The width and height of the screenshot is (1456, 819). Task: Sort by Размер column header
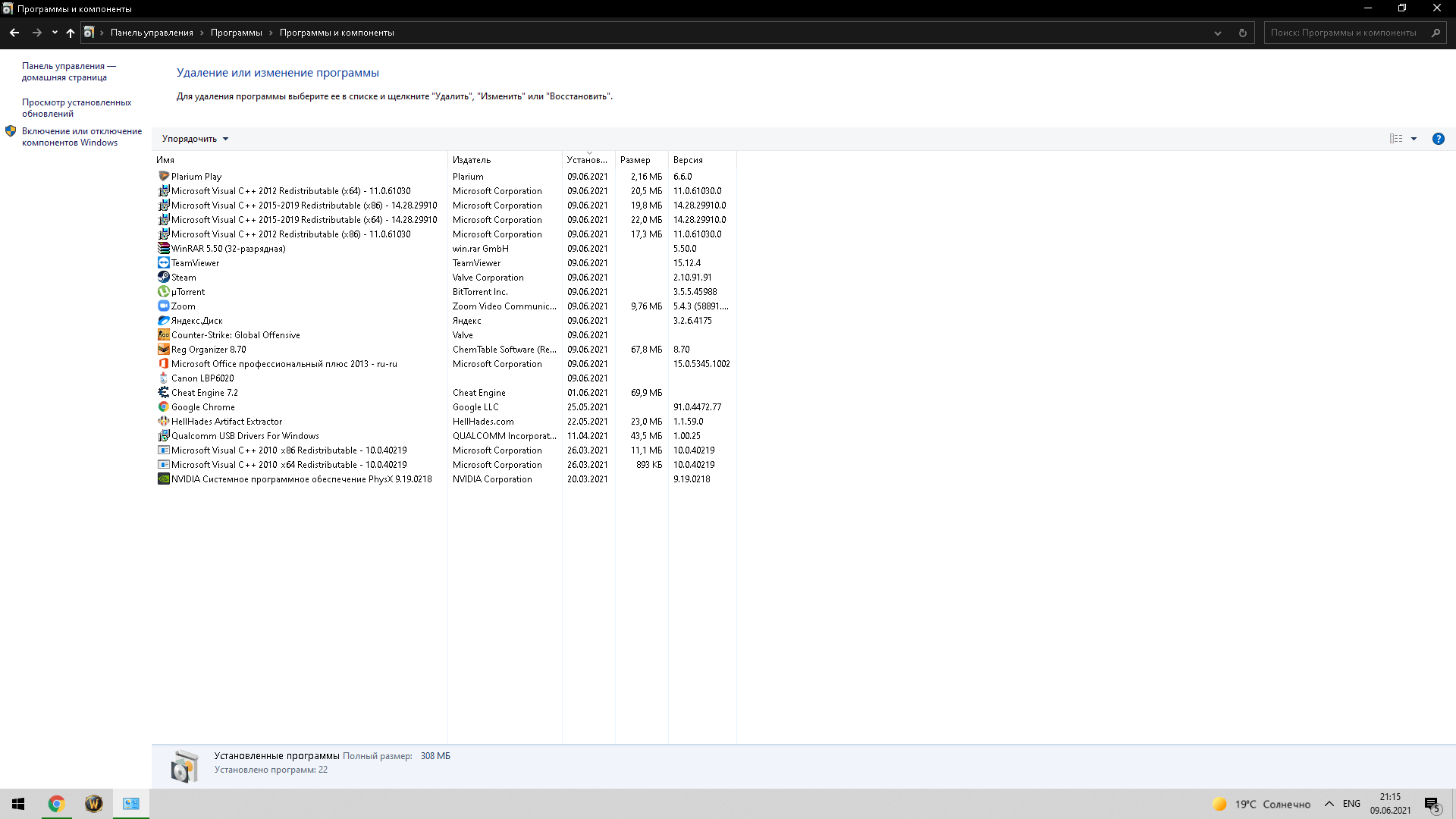click(x=642, y=160)
